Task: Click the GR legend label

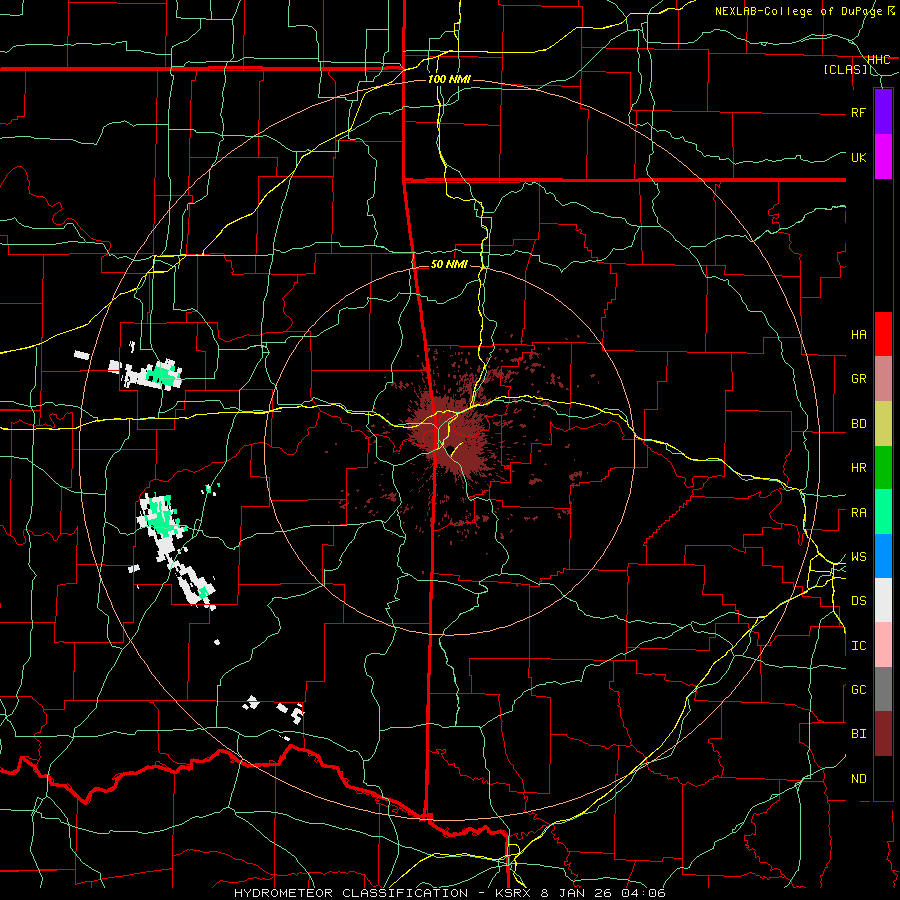Action: (x=858, y=379)
